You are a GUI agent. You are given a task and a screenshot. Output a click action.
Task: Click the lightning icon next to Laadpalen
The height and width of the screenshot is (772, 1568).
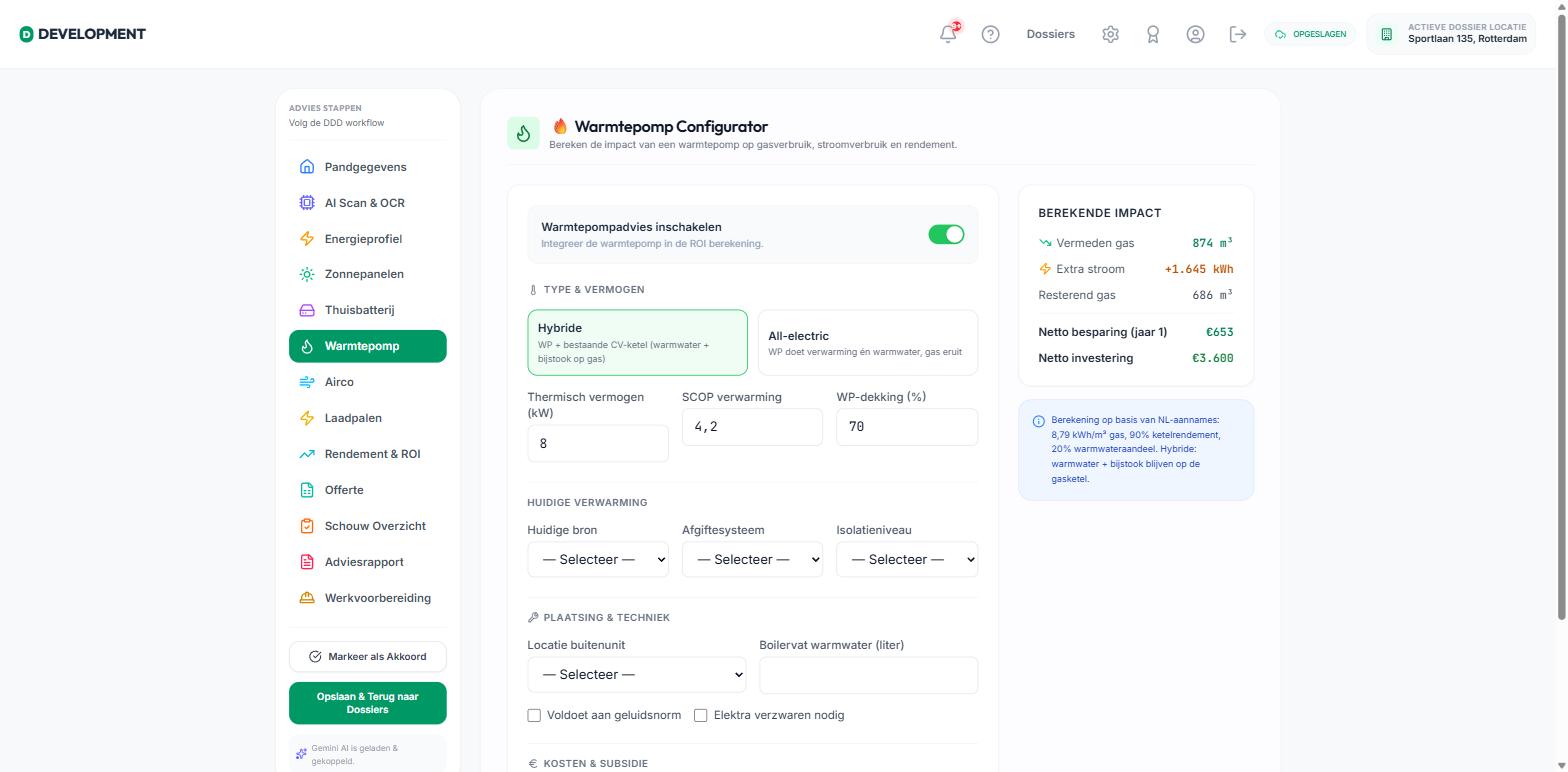(x=307, y=418)
